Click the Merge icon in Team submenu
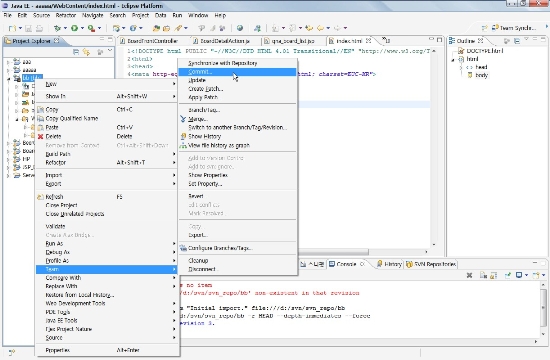This screenshot has height=360, width=550. point(183,119)
